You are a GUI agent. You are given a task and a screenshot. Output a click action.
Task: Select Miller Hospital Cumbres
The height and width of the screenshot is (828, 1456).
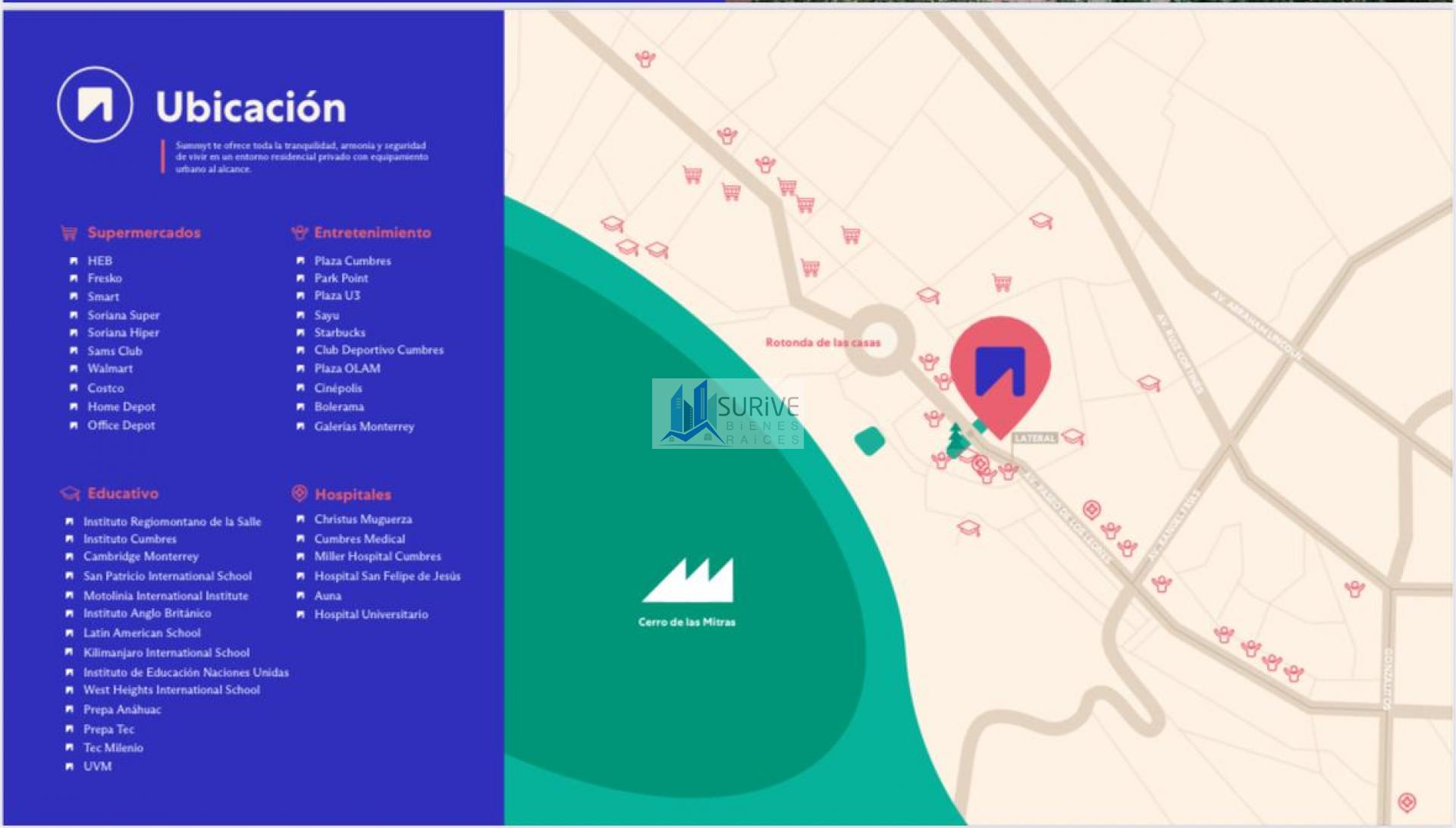click(x=378, y=557)
